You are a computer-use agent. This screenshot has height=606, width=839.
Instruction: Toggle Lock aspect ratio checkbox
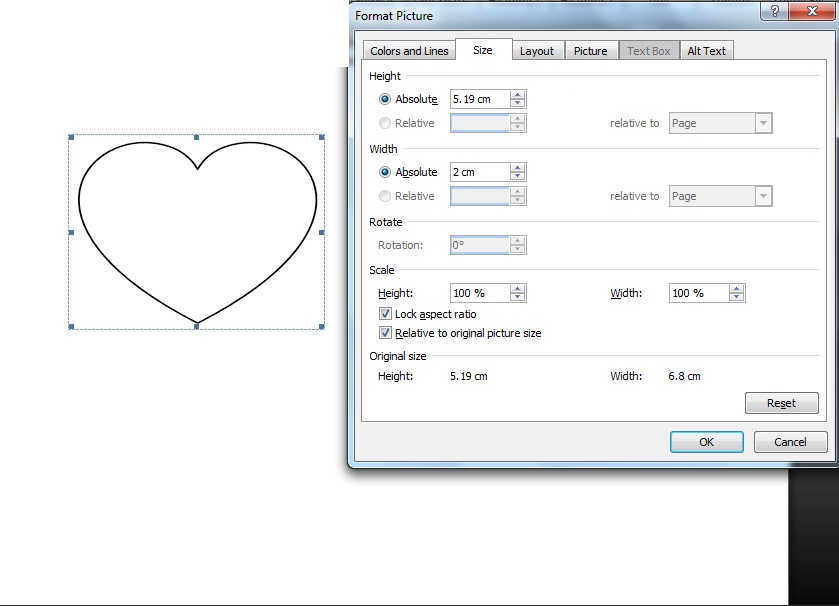coord(385,313)
